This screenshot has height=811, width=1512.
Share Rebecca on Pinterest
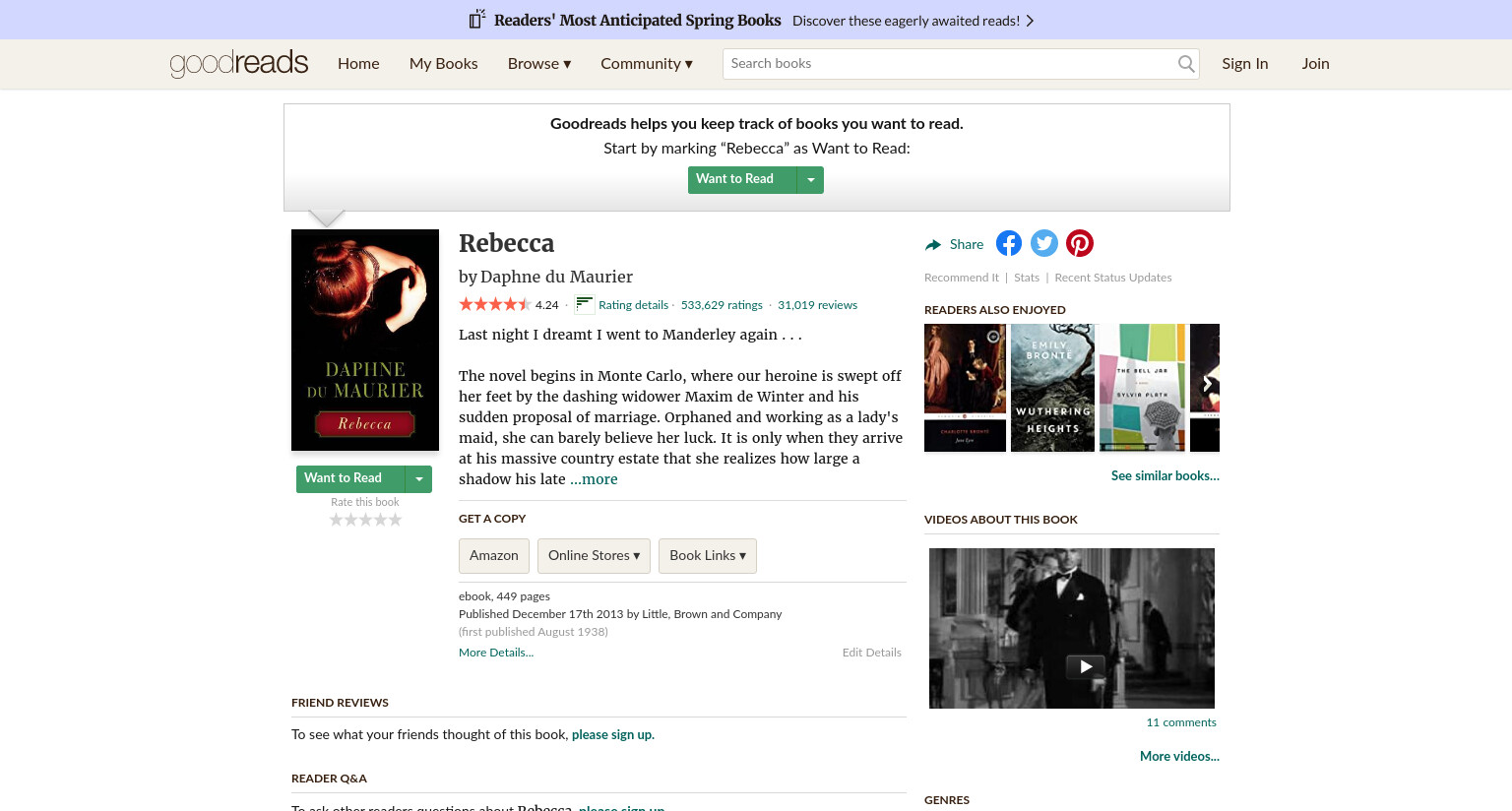(1080, 243)
